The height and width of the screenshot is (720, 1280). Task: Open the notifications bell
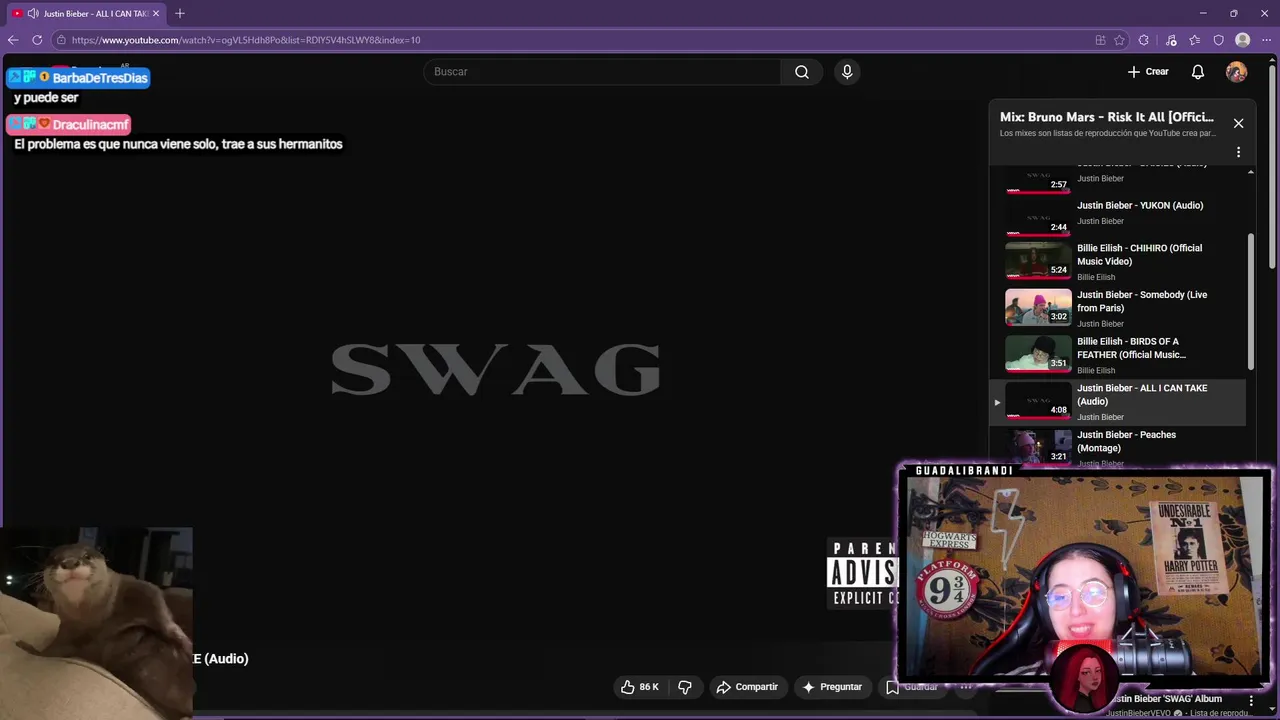pyautogui.click(x=1198, y=72)
